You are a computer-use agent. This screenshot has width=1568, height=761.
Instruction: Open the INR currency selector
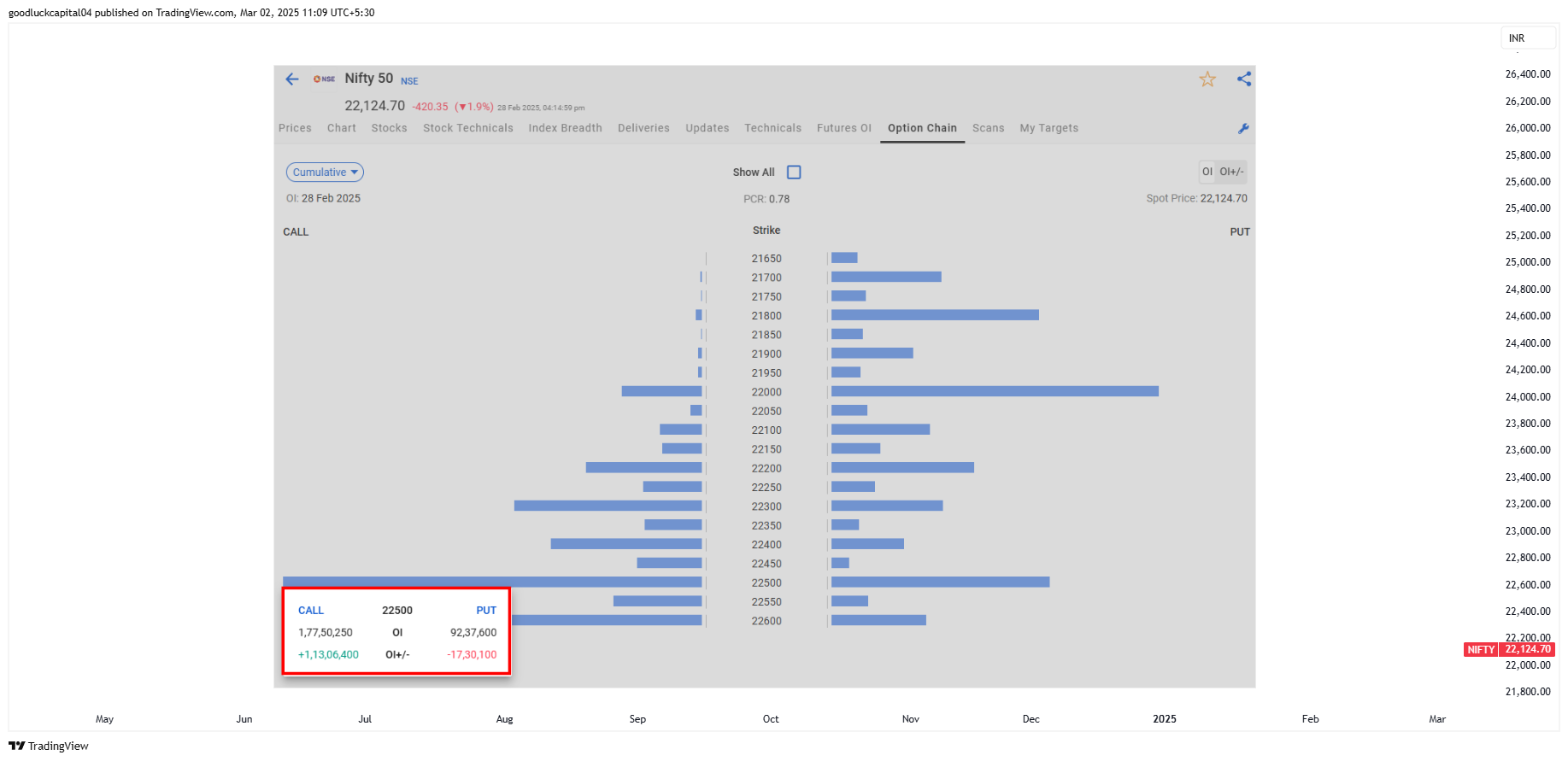[x=1528, y=38]
